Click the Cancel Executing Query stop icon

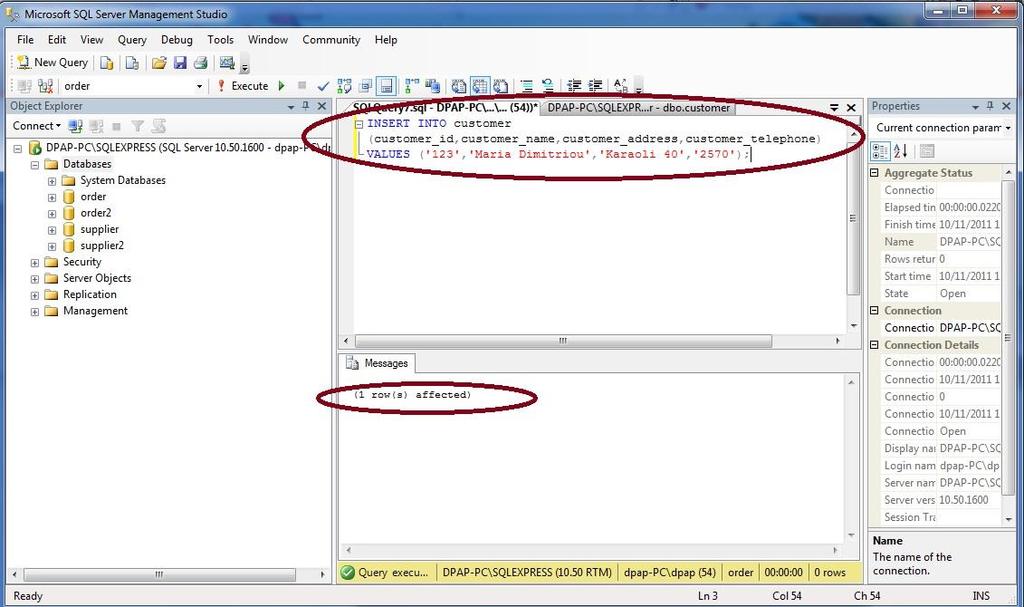302,86
